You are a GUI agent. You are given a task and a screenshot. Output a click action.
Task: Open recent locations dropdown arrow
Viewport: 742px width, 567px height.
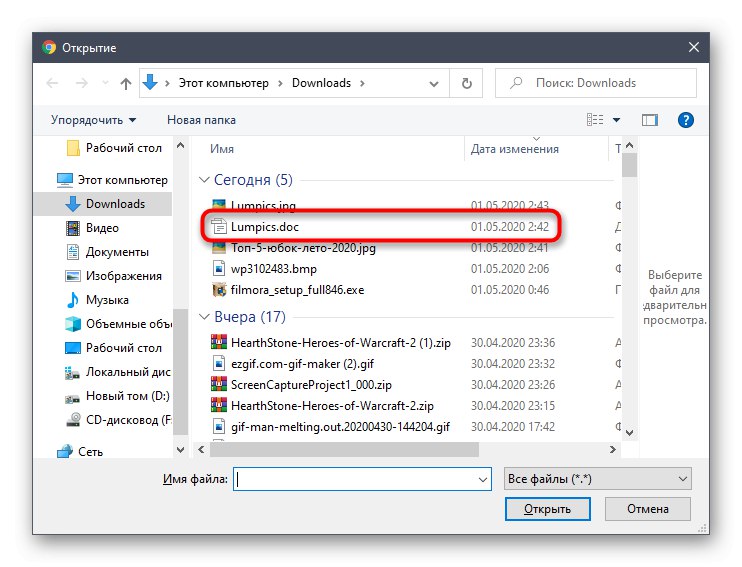pos(105,83)
